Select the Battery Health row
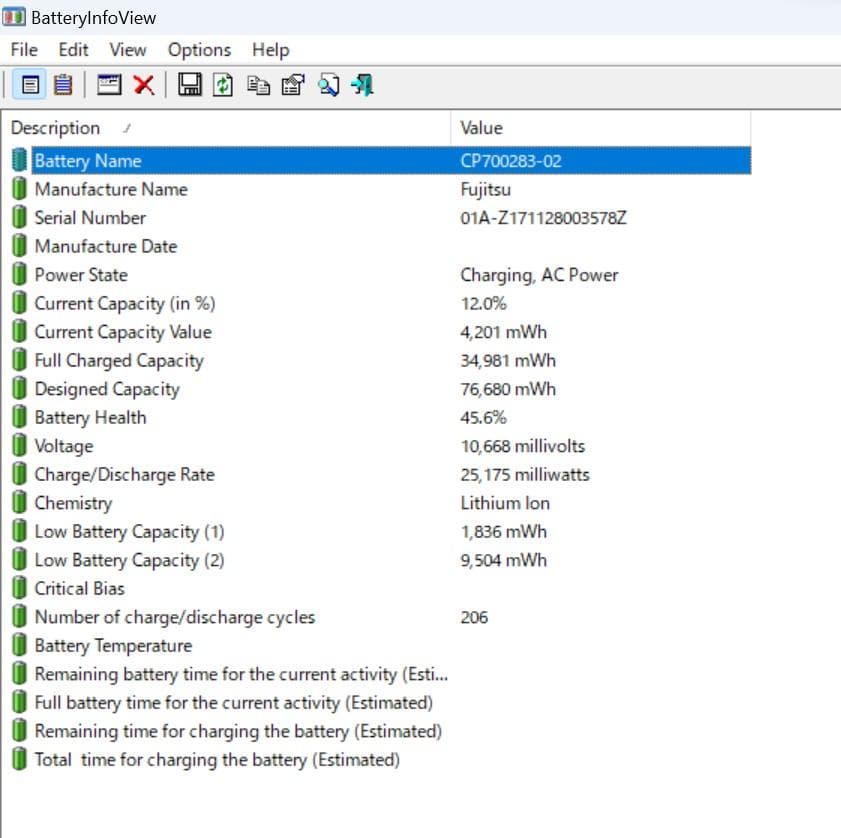Viewport: 841px width, 838px height. [x=90, y=418]
